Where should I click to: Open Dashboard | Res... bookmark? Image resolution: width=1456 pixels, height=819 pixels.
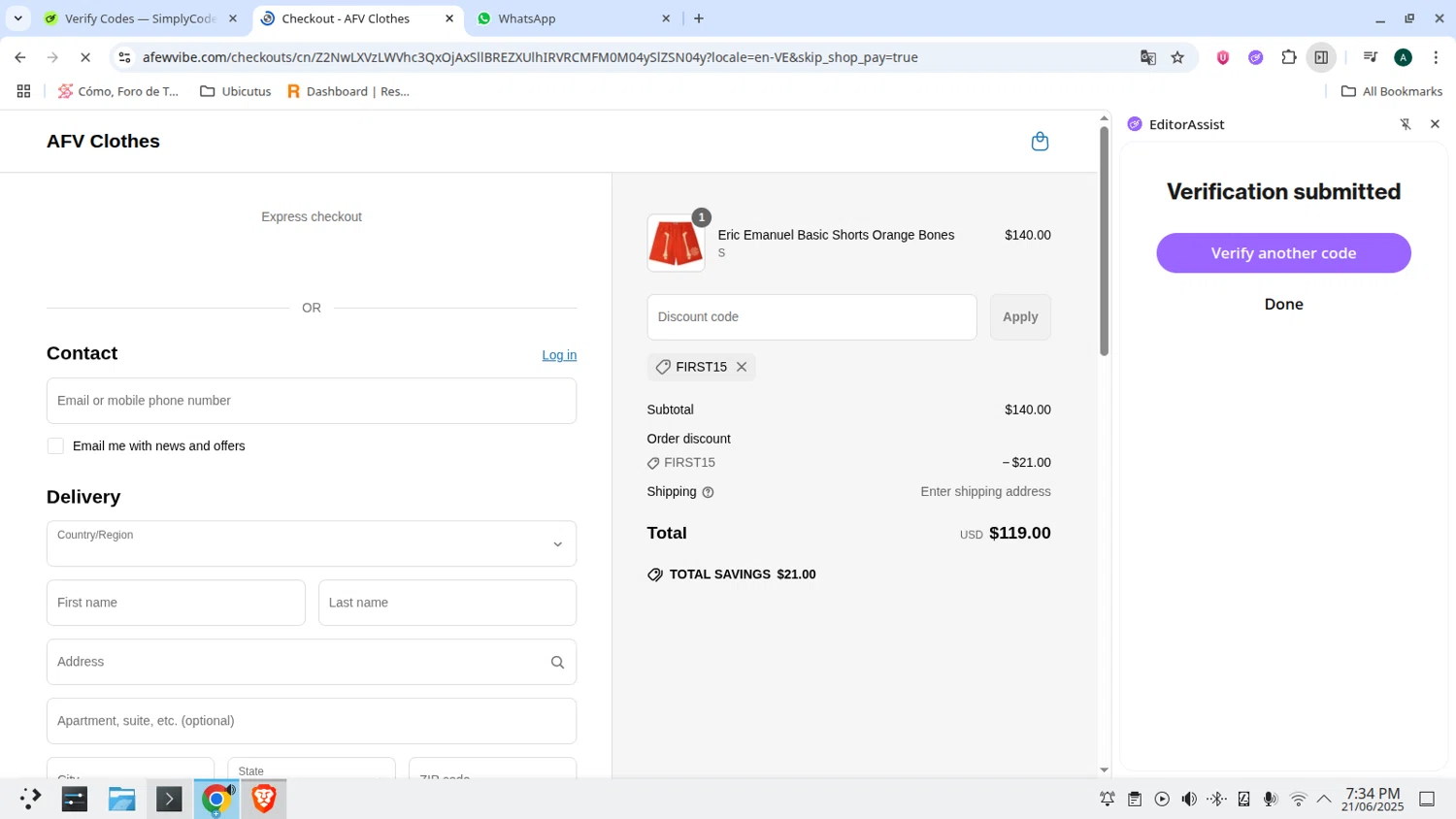click(x=347, y=91)
